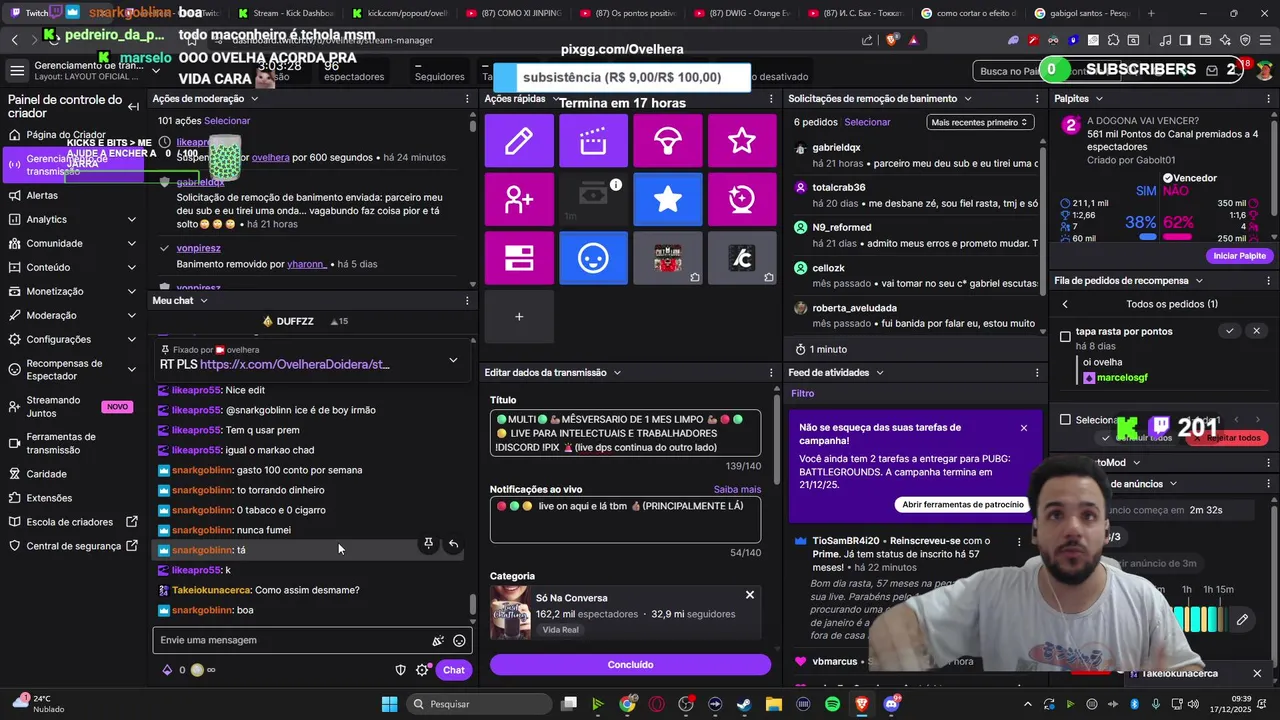Open Steam from the taskbar
This screenshot has height=720, width=1280.
pos(744,704)
